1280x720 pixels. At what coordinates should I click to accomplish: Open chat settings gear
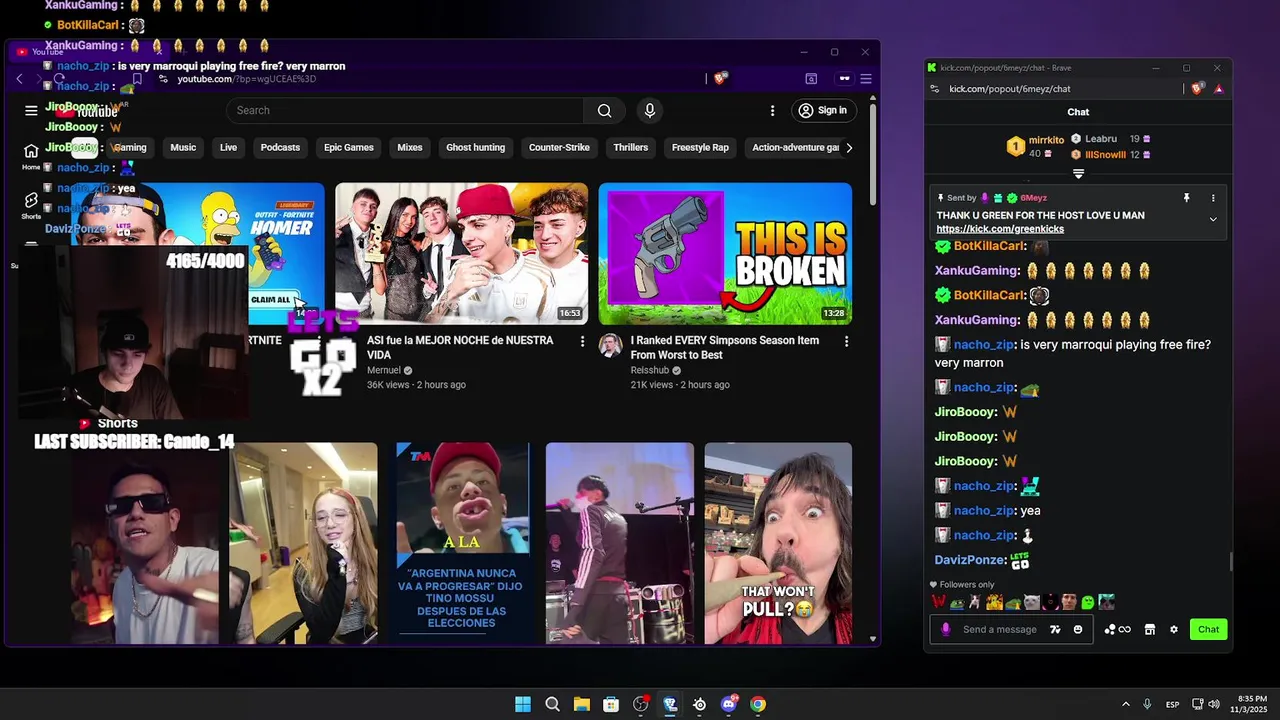pyautogui.click(x=1174, y=629)
